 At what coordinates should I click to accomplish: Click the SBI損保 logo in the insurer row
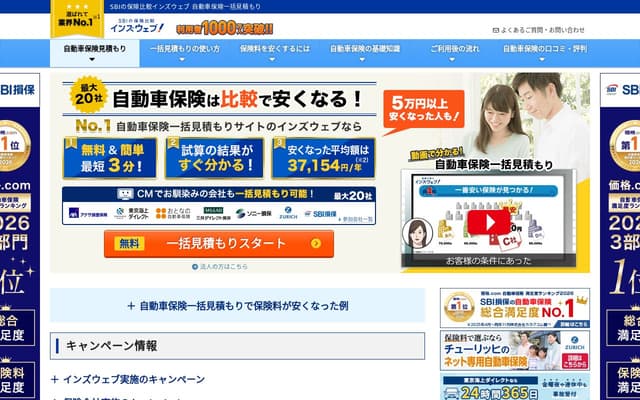tap(320, 213)
